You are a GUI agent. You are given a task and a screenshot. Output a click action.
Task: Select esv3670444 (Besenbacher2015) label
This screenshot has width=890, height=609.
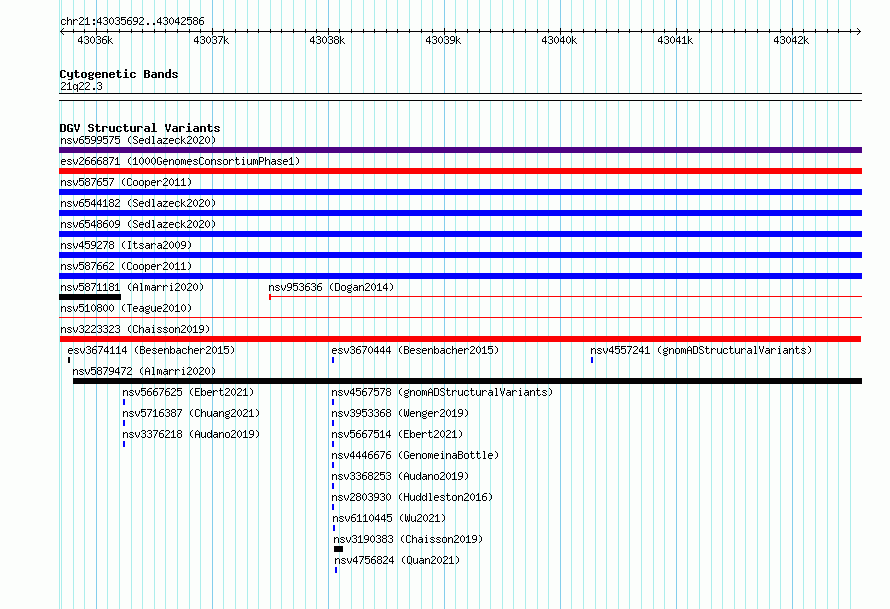click(x=415, y=350)
